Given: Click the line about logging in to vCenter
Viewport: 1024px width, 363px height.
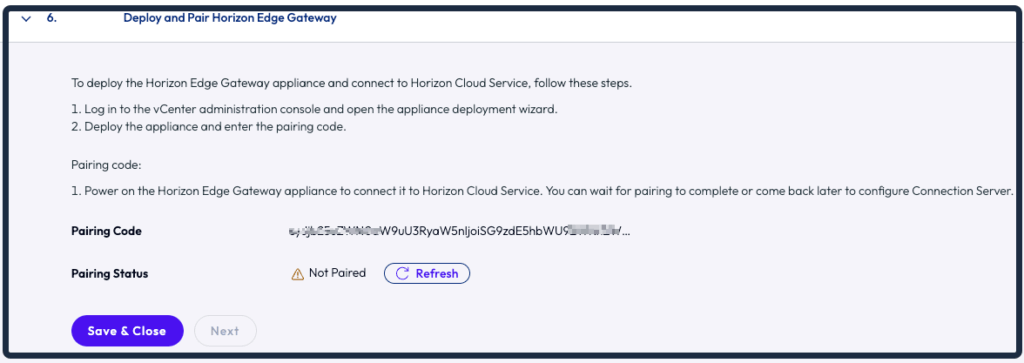Looking at the screenshot, I should (x=314, y=109).
